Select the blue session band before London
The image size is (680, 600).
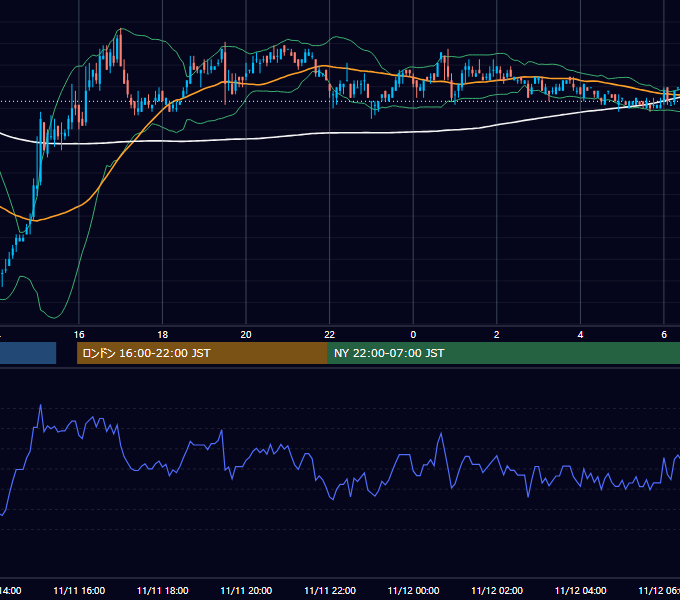pos(28,353)
